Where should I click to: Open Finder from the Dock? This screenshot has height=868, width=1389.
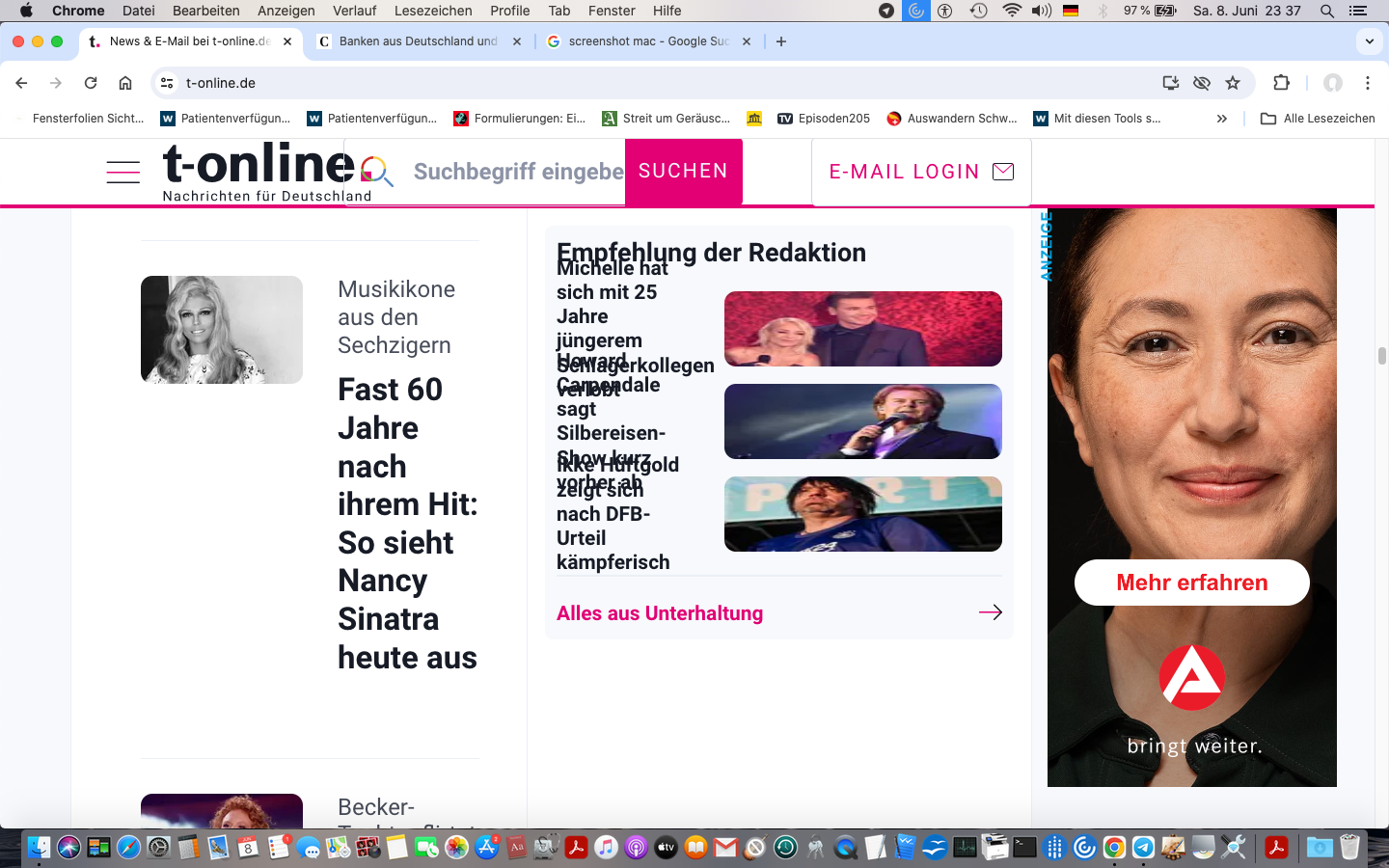[39, 848]
